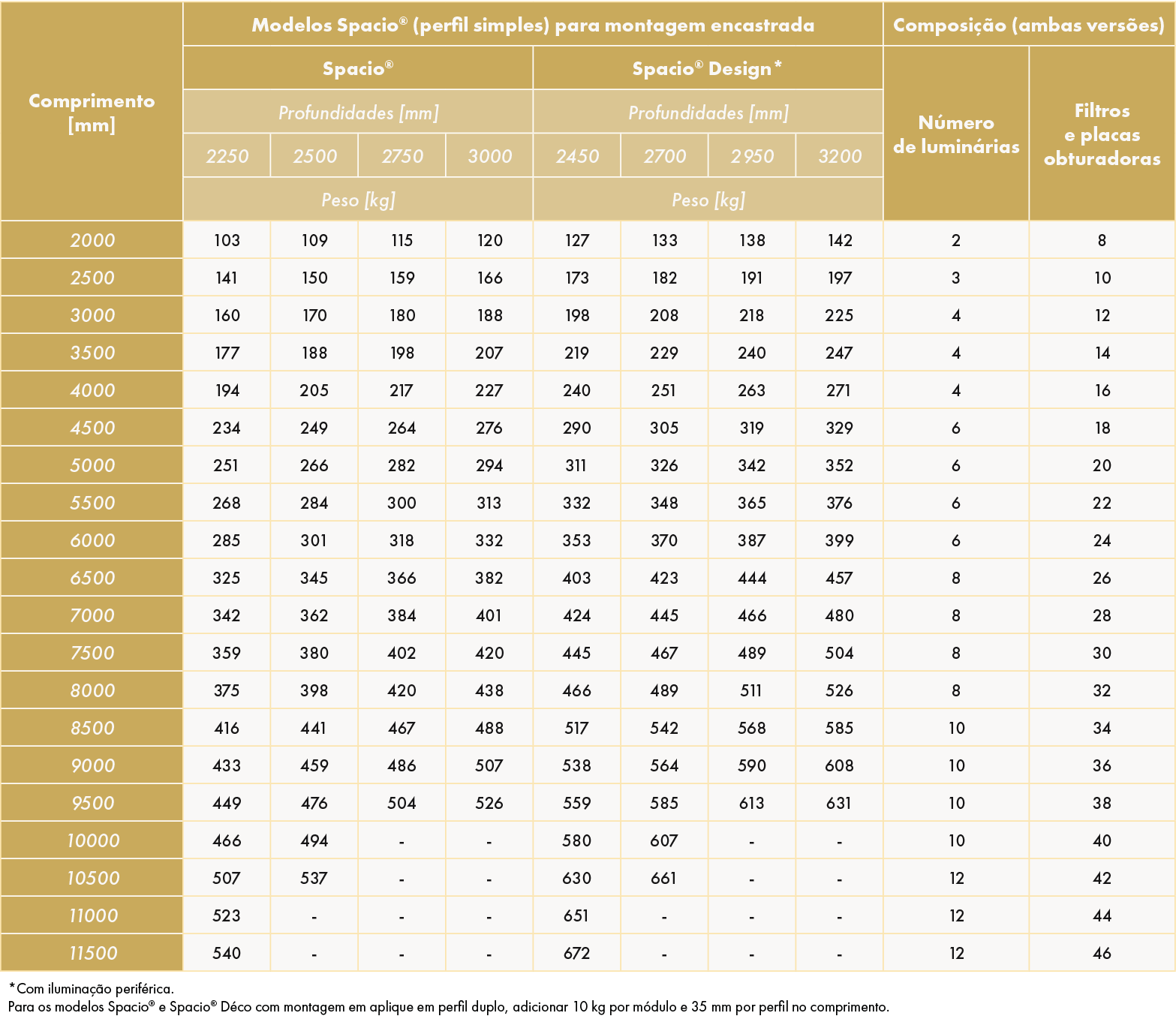Select the Spacio® Design* header cell
The image size is (1176, 1022).
tap(708, 68)
